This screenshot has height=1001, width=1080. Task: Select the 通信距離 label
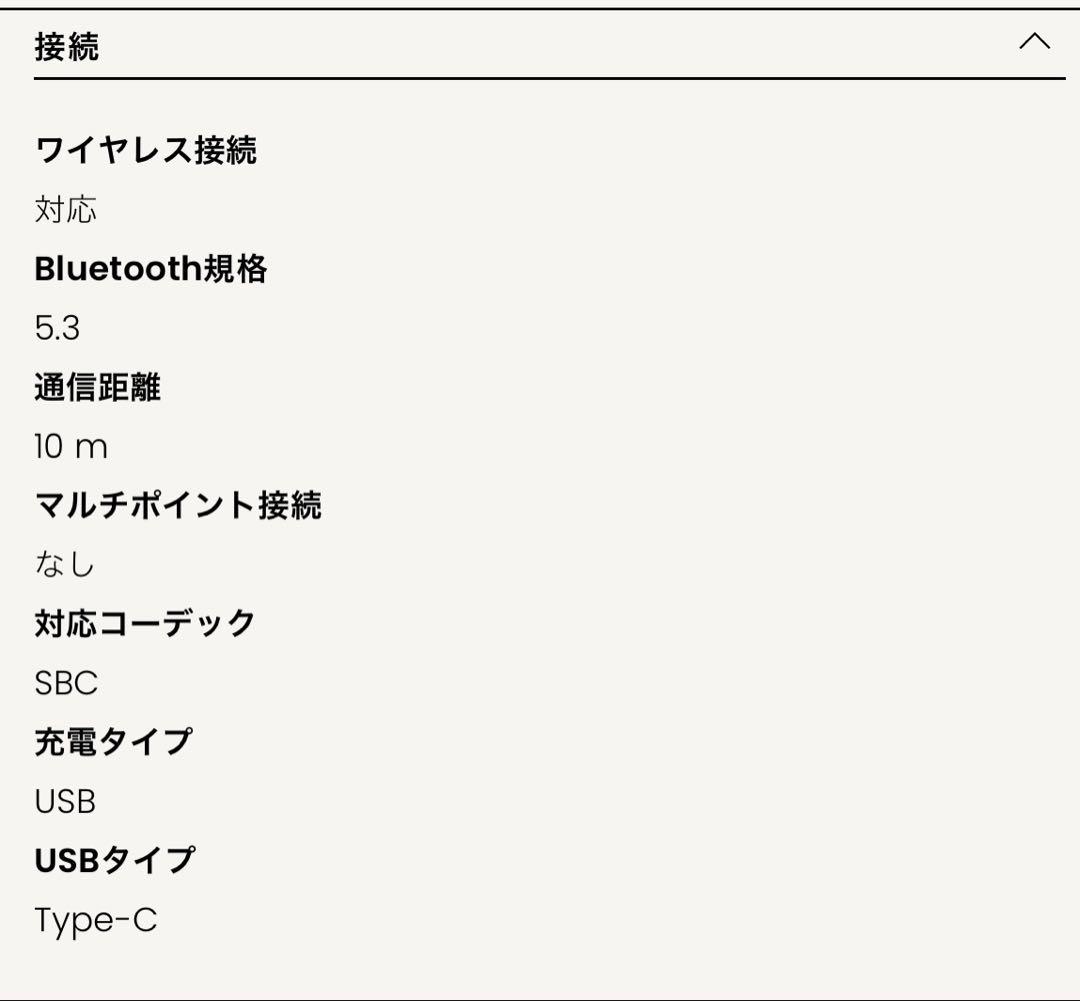[x=100, y=388]
